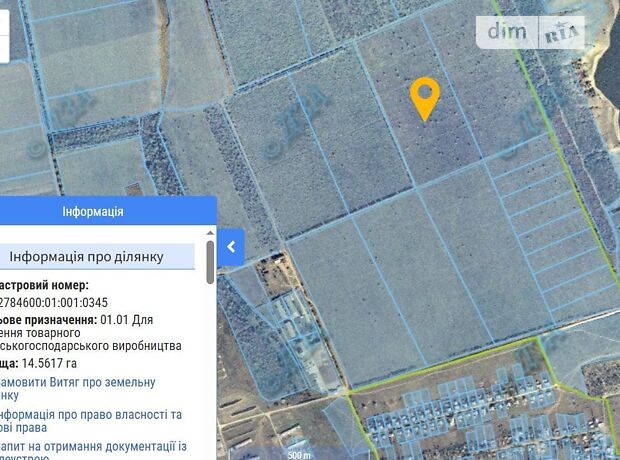Click the map zoom-in control at top left
The height and width of the screenshot is (460, 620).
click(4, 22)
